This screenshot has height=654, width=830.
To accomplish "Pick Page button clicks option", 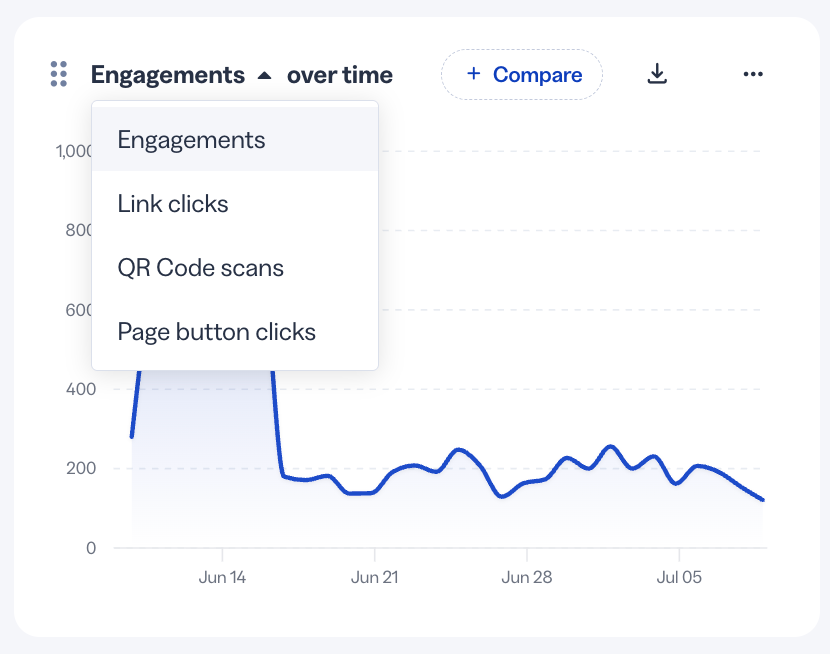I will 235,332.
